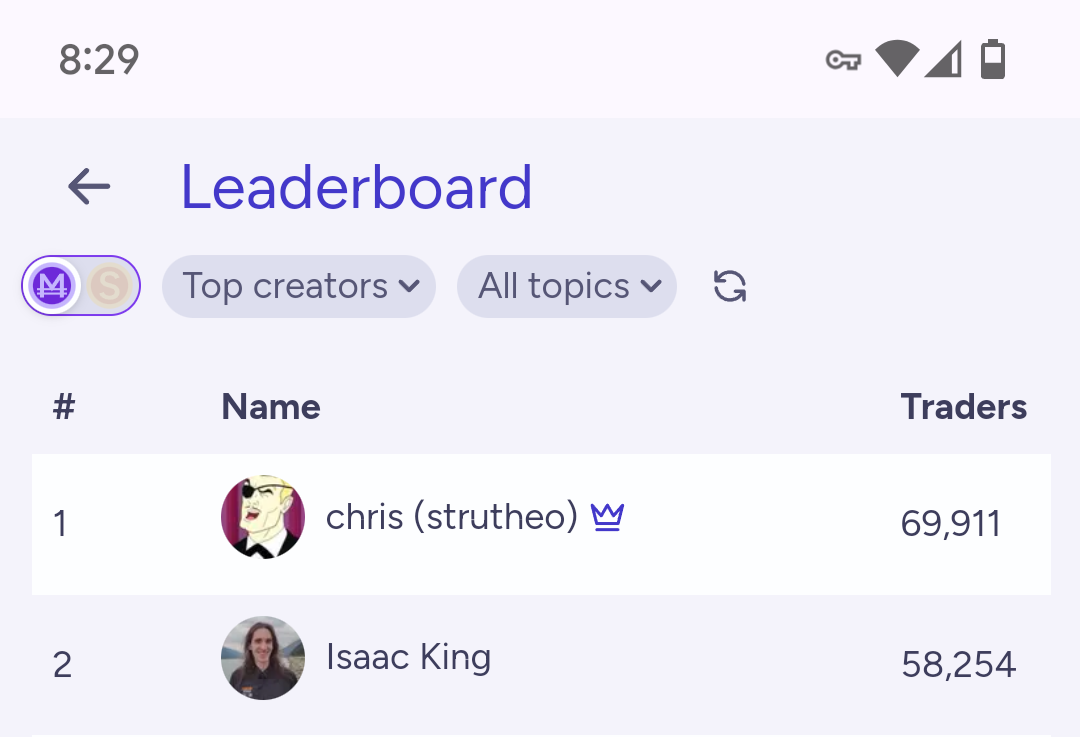Tap the Wi-Fi status icon
This screenshot has width=1080, height=737.
coord(897,59)
